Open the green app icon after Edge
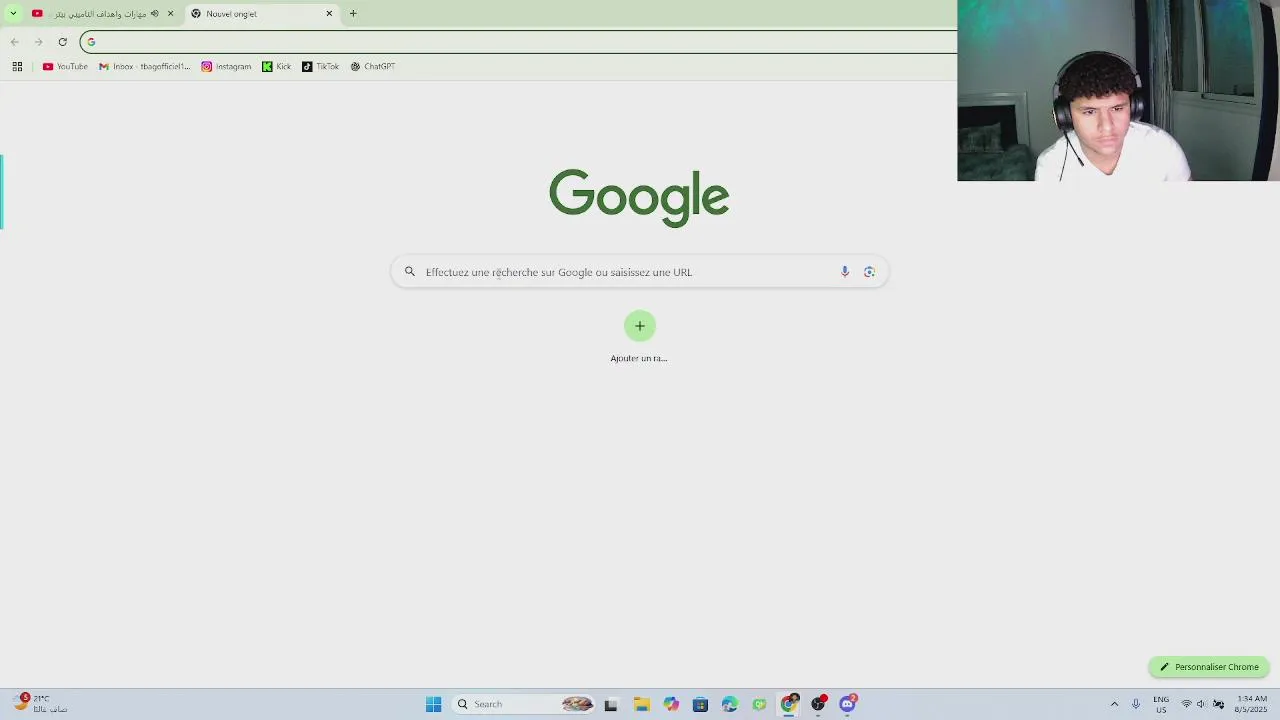 (759, 705)
